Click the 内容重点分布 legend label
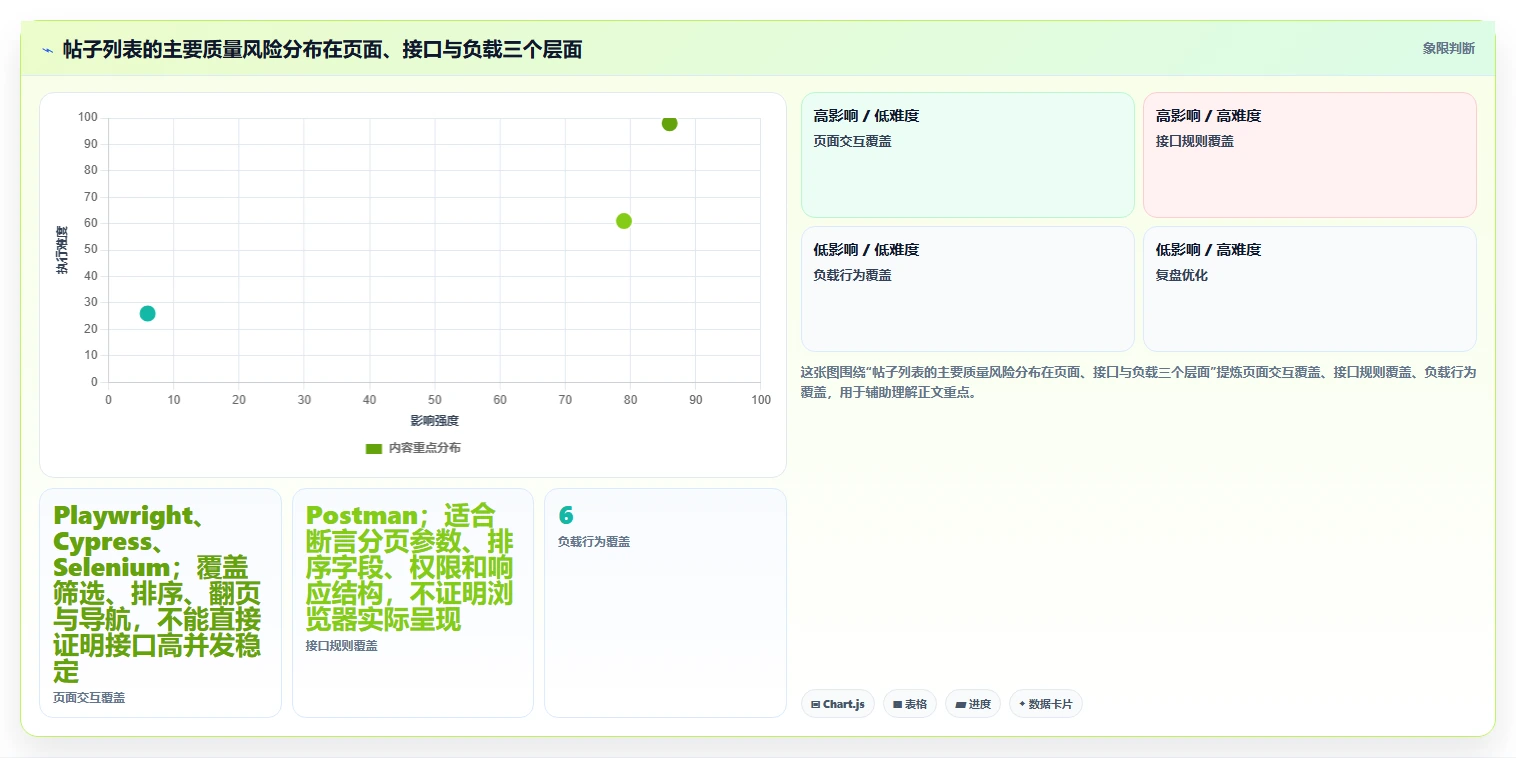The image size is (1516, 758). click(x=425, y=448)
